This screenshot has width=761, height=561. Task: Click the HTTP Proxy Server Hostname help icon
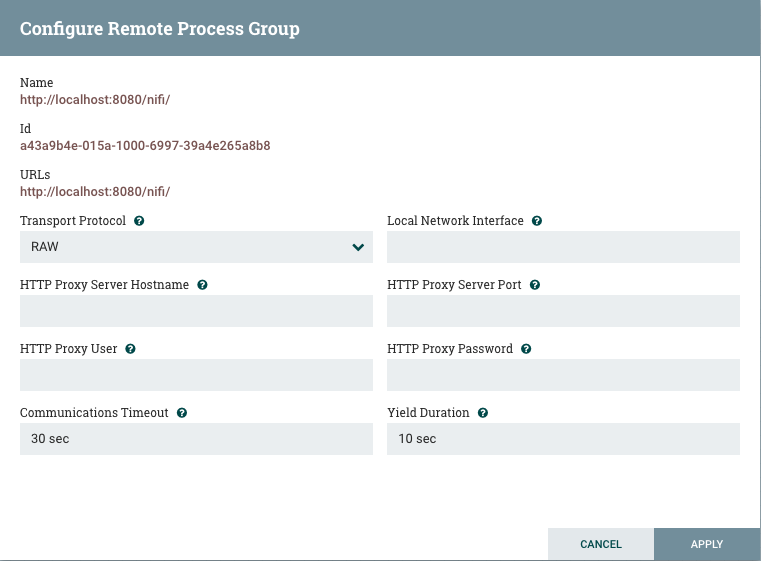pyautogui.click(x=202, y=285)
